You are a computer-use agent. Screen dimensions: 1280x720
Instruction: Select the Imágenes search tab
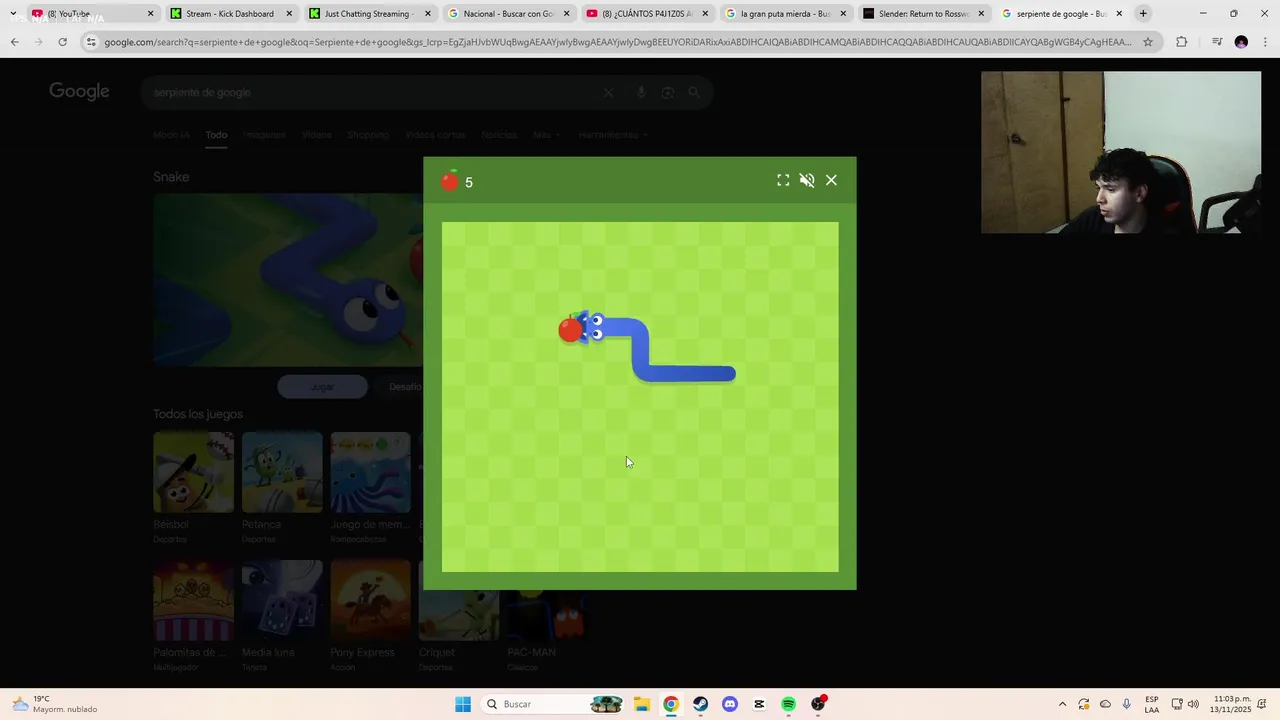pyautogui.click(x=264, y=135)
